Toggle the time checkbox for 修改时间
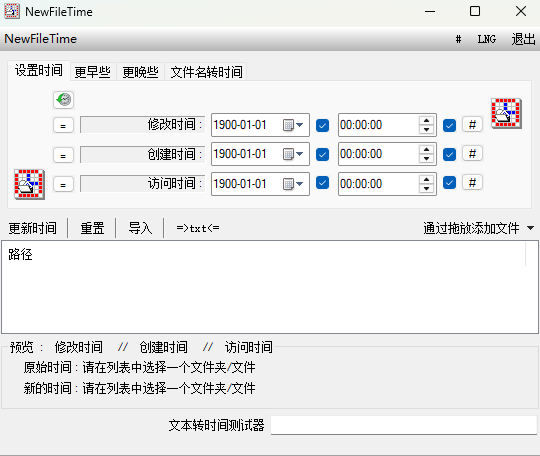Viewport: 540px width, 456px height. [449, 125]
